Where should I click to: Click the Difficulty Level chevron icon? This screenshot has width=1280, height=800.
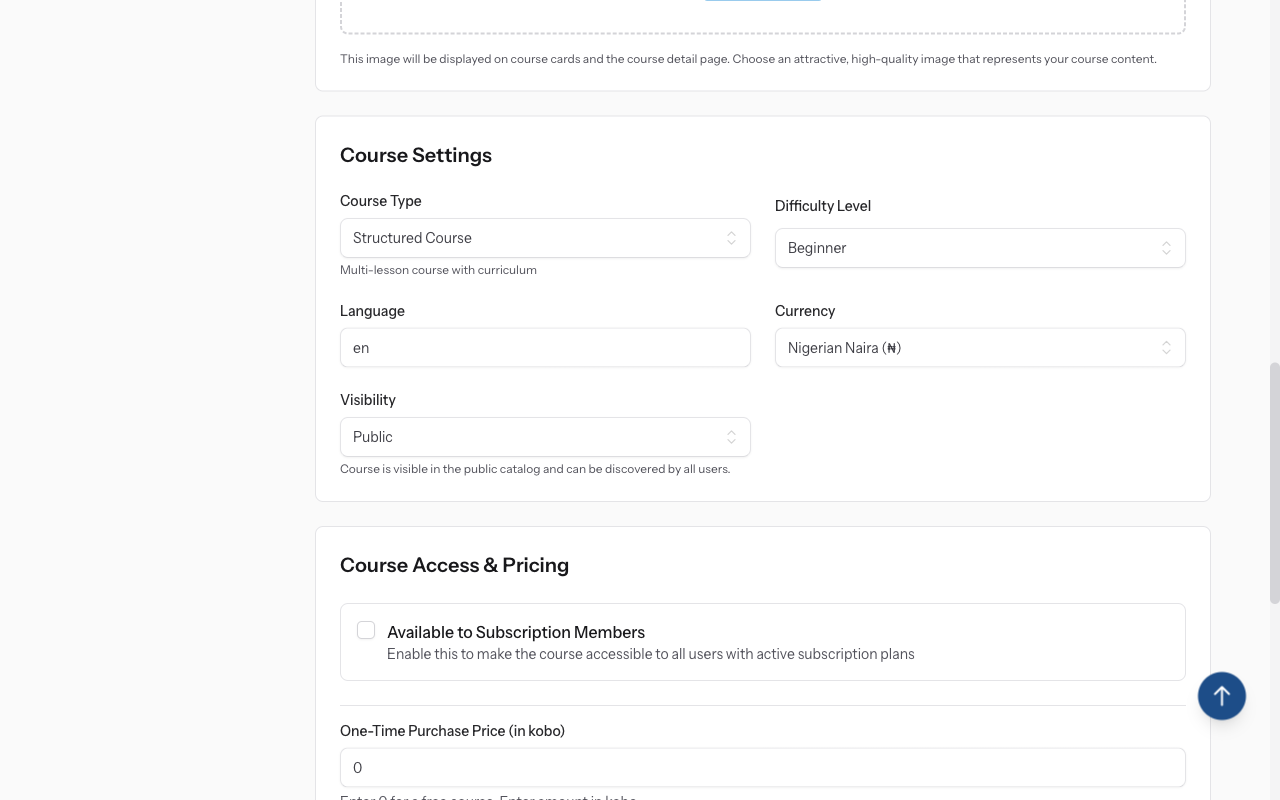(x=1166, y=247)
